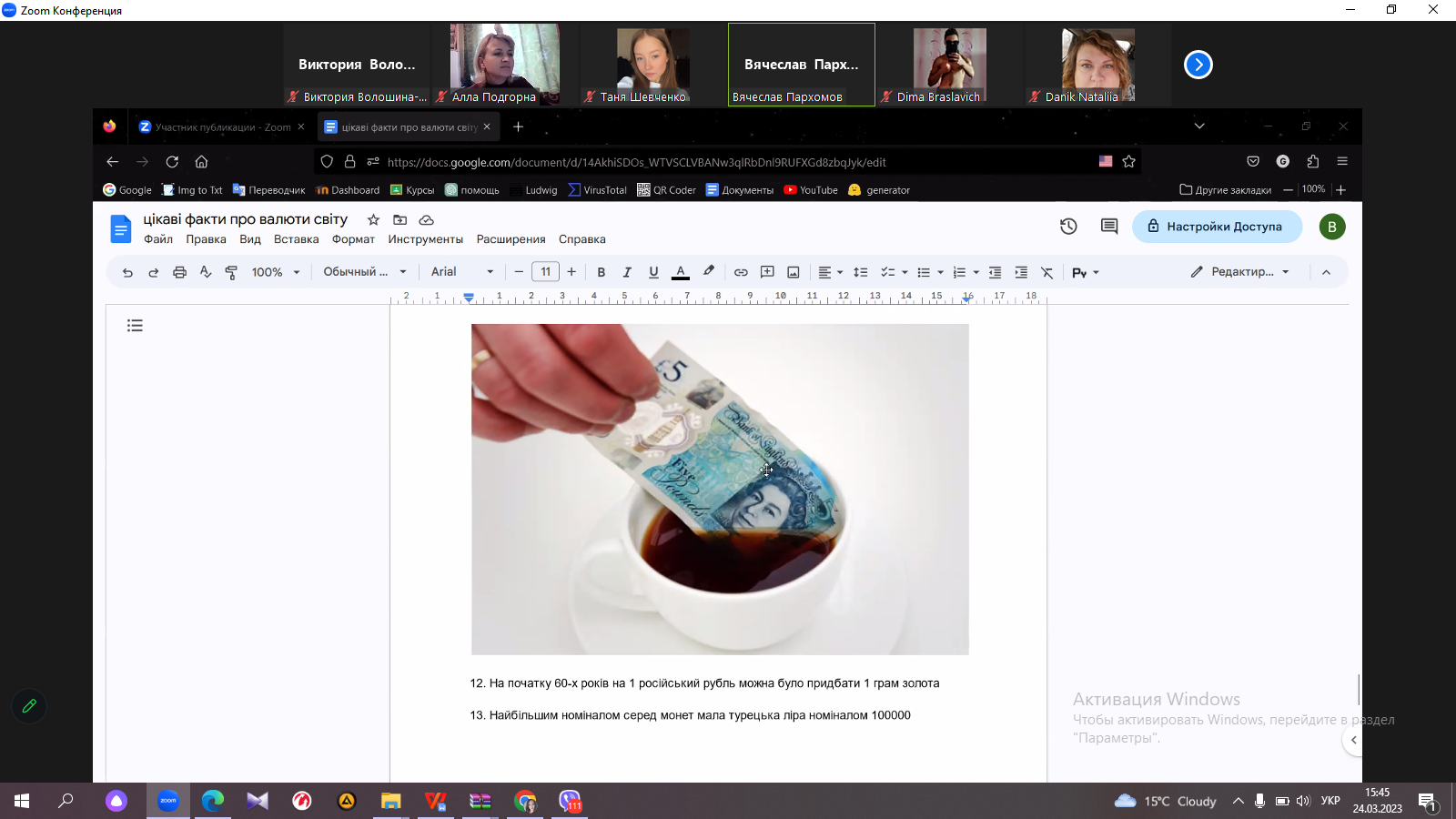
Task: Open the Вставка menu
Action: (x=296, y=239)
